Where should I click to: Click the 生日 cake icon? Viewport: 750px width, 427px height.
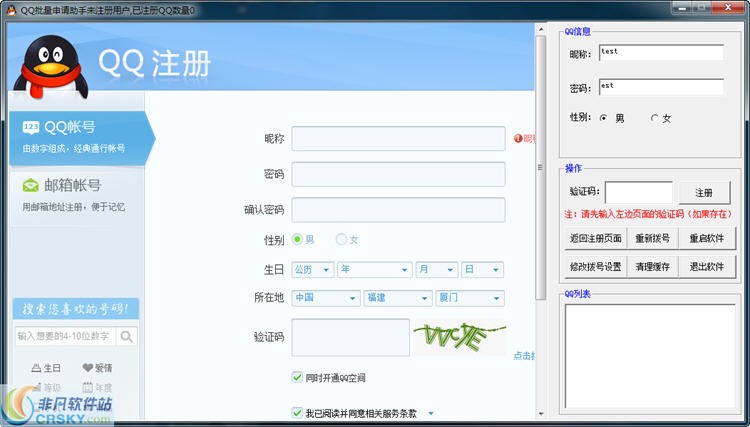pyautogui.click(x=36, y=368)
